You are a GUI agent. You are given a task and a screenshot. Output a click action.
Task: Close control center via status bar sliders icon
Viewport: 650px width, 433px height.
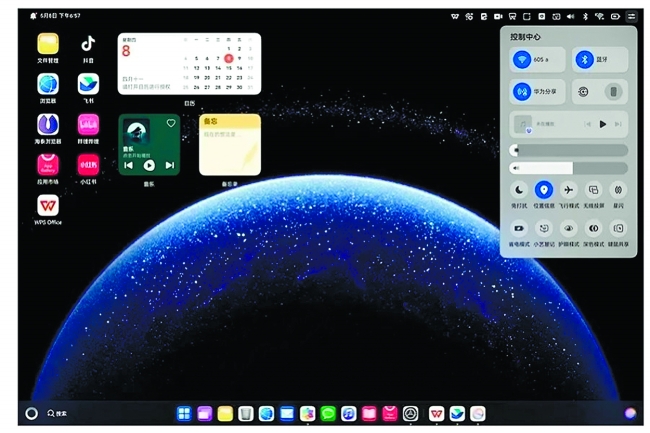[631, 17]
